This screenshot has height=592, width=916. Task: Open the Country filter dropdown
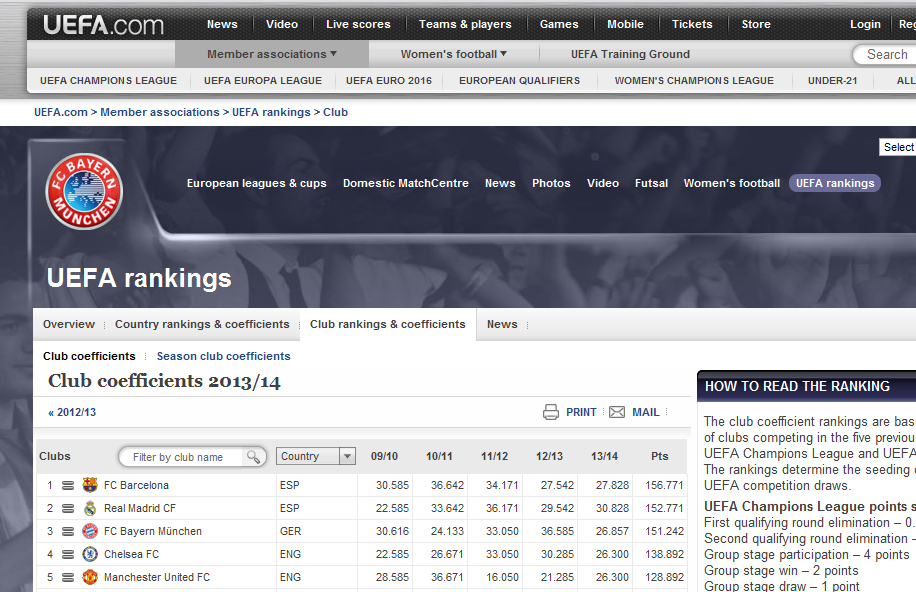tap(315, 456)
